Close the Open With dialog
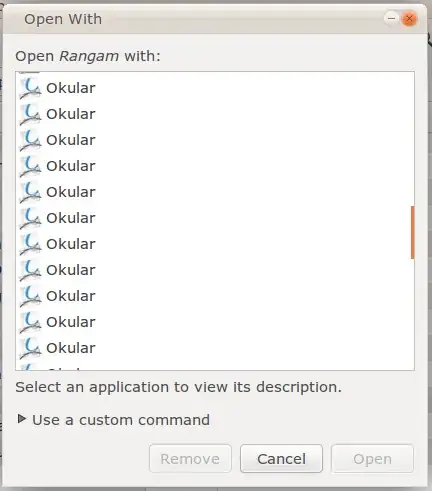The height and width of the screenshot is (491, 432). pyautogui.click(x=409, y=19)
